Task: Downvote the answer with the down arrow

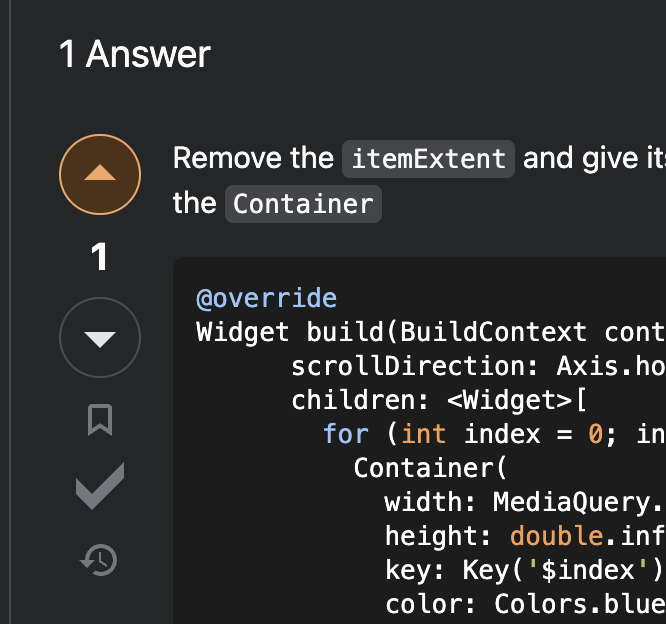Action: coord(100,338)
